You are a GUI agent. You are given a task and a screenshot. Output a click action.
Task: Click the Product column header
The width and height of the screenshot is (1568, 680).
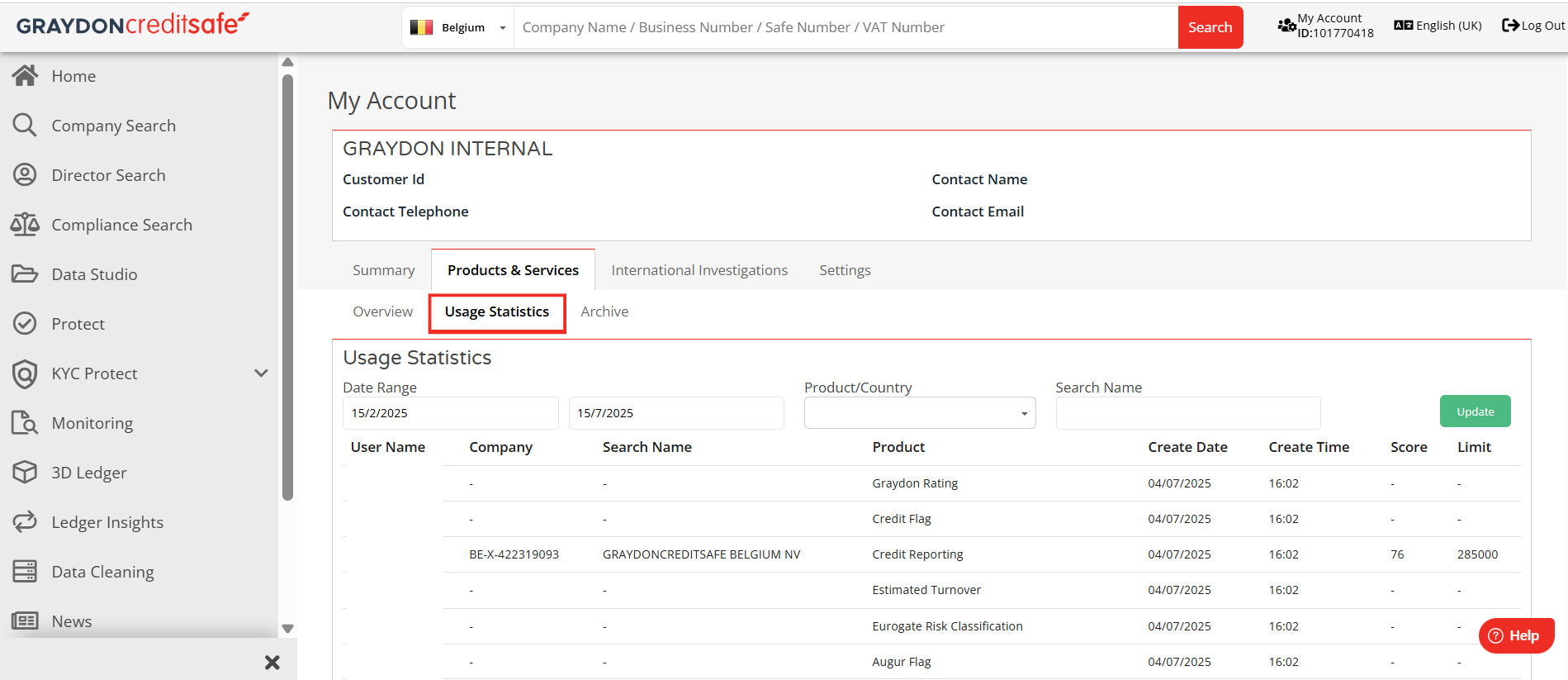898,447
